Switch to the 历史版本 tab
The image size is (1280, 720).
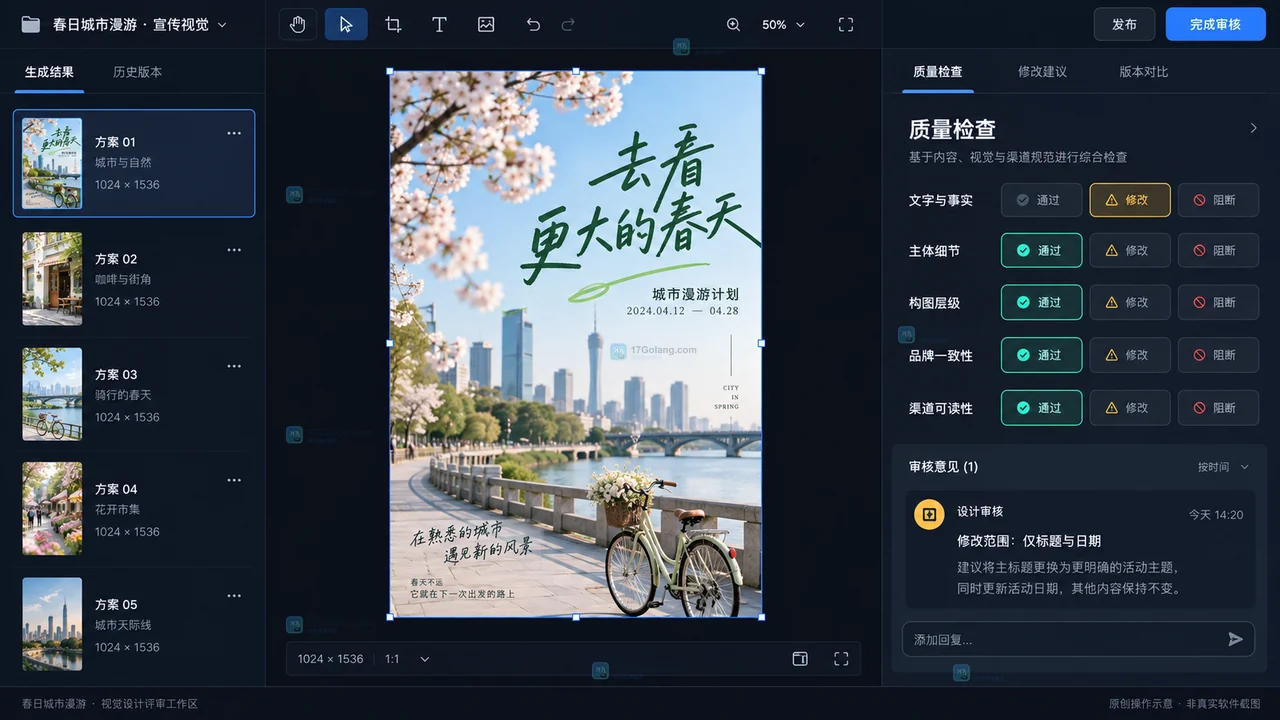tap(137, 72)
